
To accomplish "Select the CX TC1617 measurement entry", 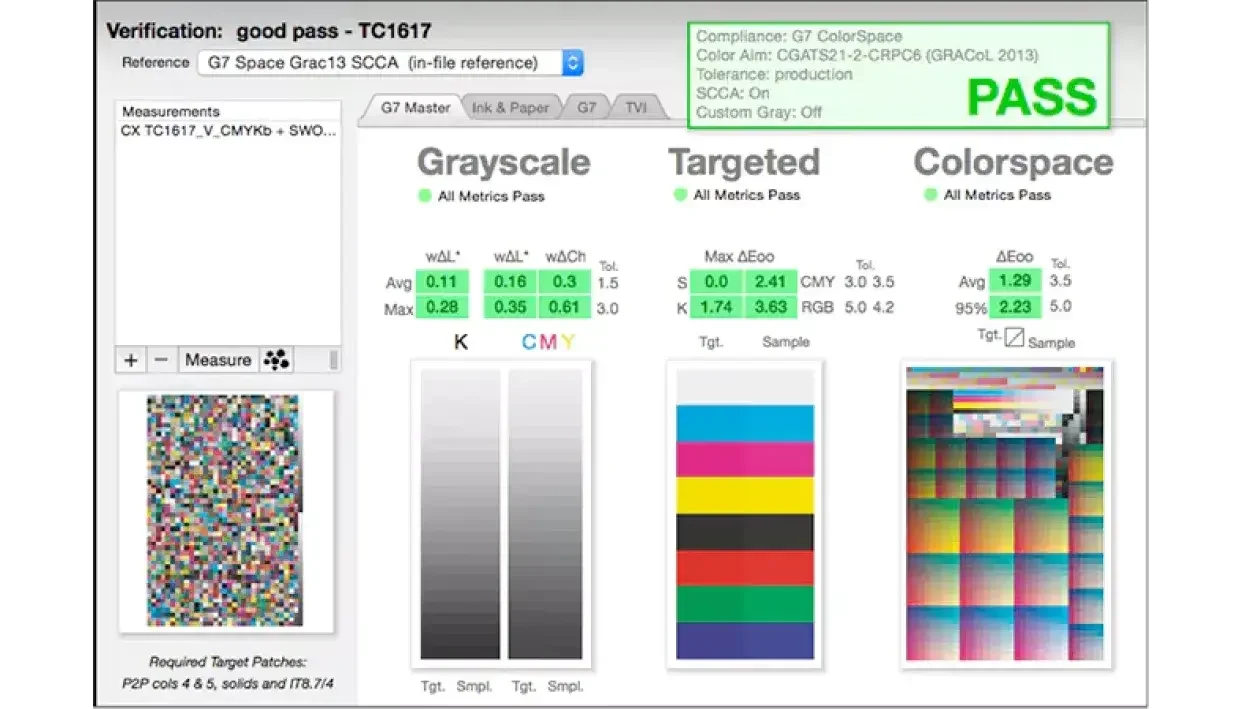I will pyautogui.click(x=228, y=131).
